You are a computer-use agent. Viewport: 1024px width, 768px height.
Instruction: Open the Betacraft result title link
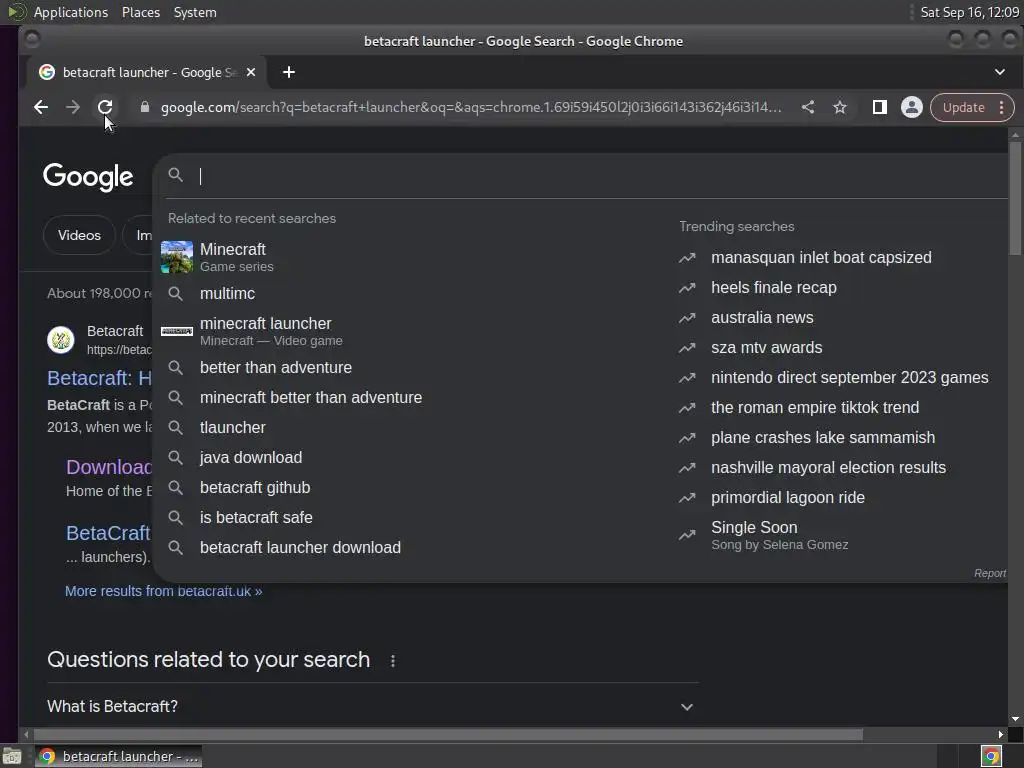pyautogui.click(x=99, y=378)
